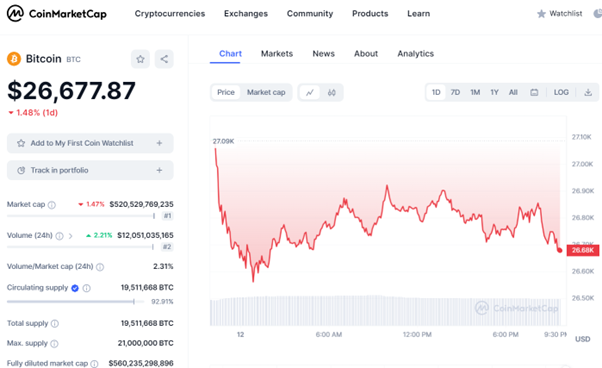Open the calendar date range icon
The image size is (602, 368).
534,92
